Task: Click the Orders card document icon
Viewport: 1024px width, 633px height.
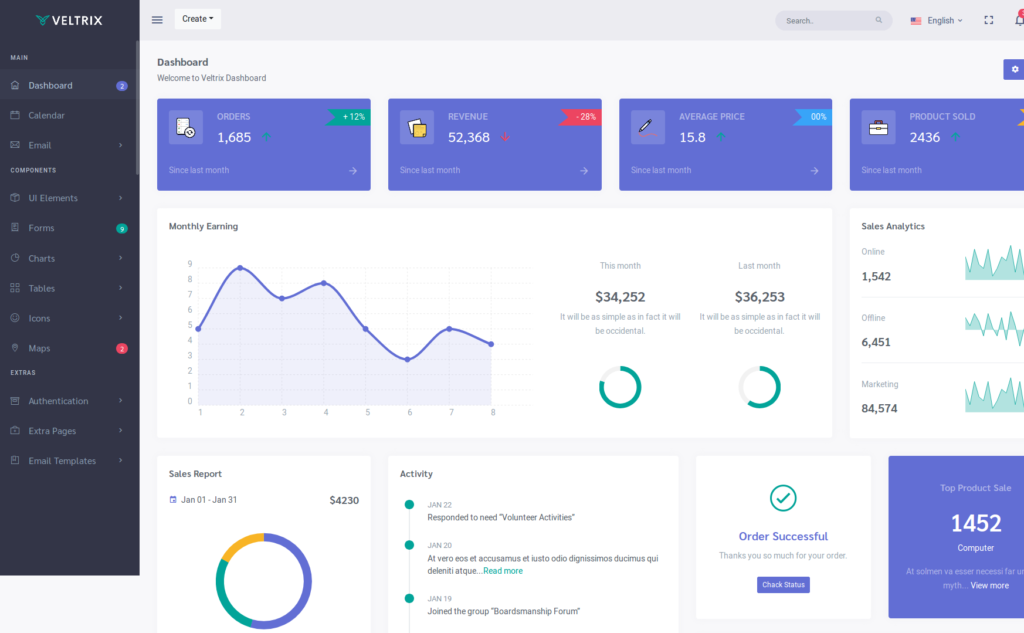Action: (185, 127)
